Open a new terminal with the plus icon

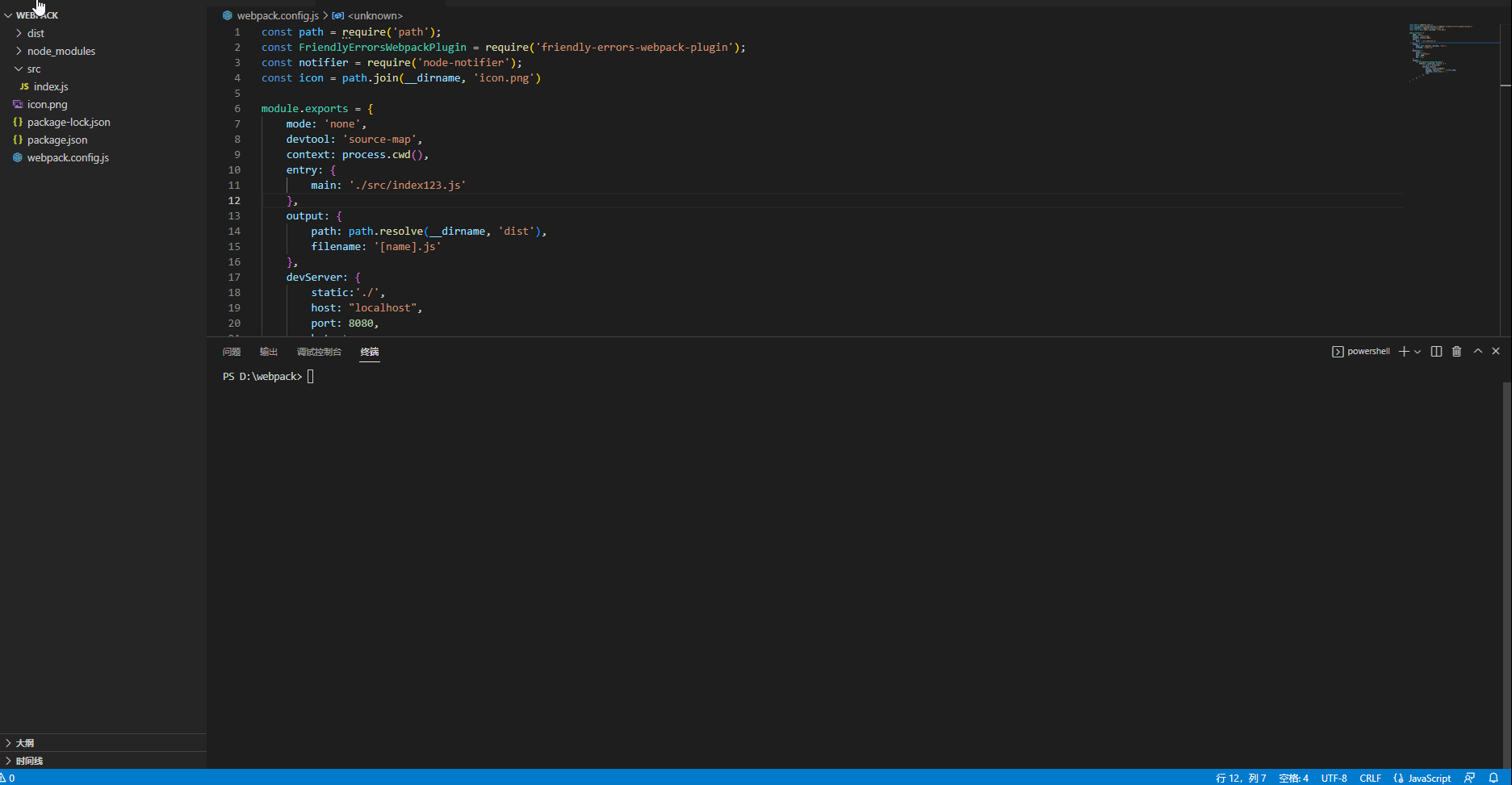[x=1403, y=351]
